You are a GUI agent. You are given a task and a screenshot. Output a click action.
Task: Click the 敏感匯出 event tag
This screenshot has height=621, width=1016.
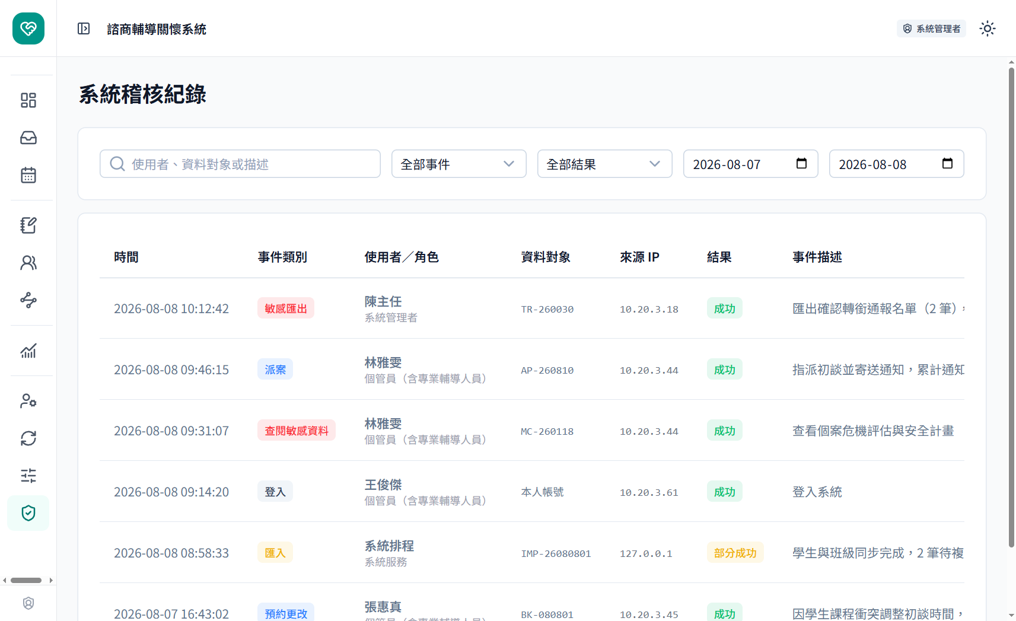click(286, 309)
